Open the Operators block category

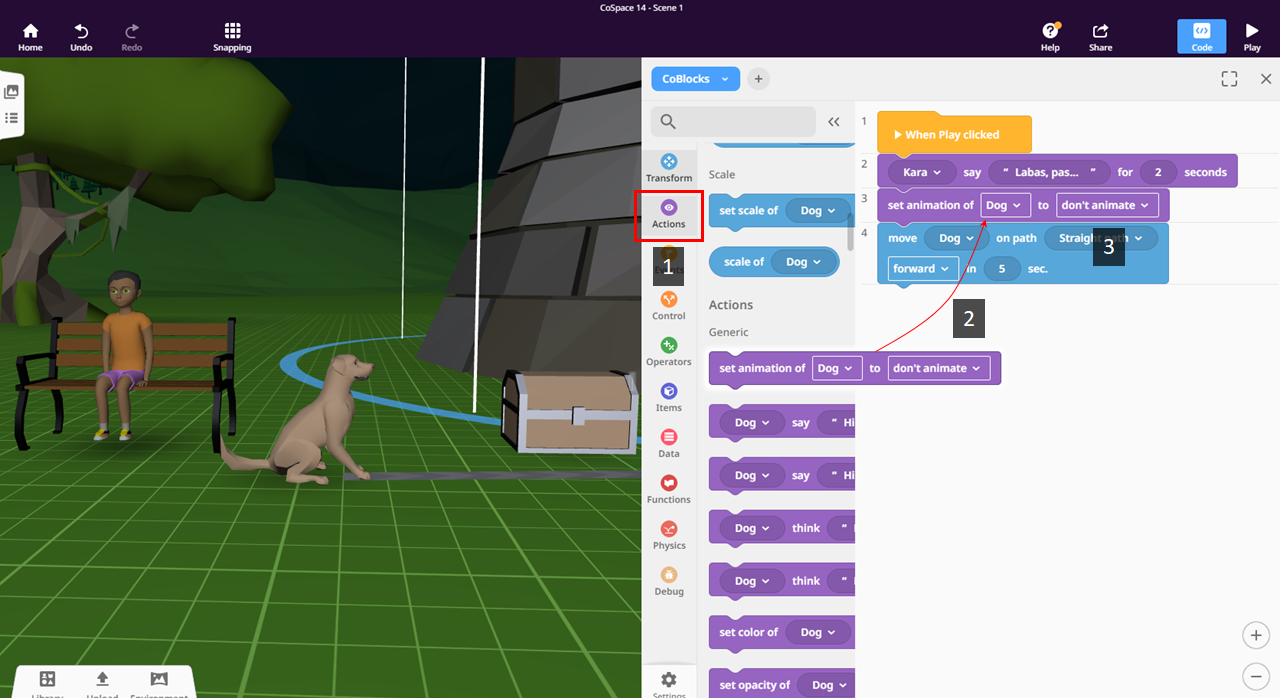click(669, 352)
